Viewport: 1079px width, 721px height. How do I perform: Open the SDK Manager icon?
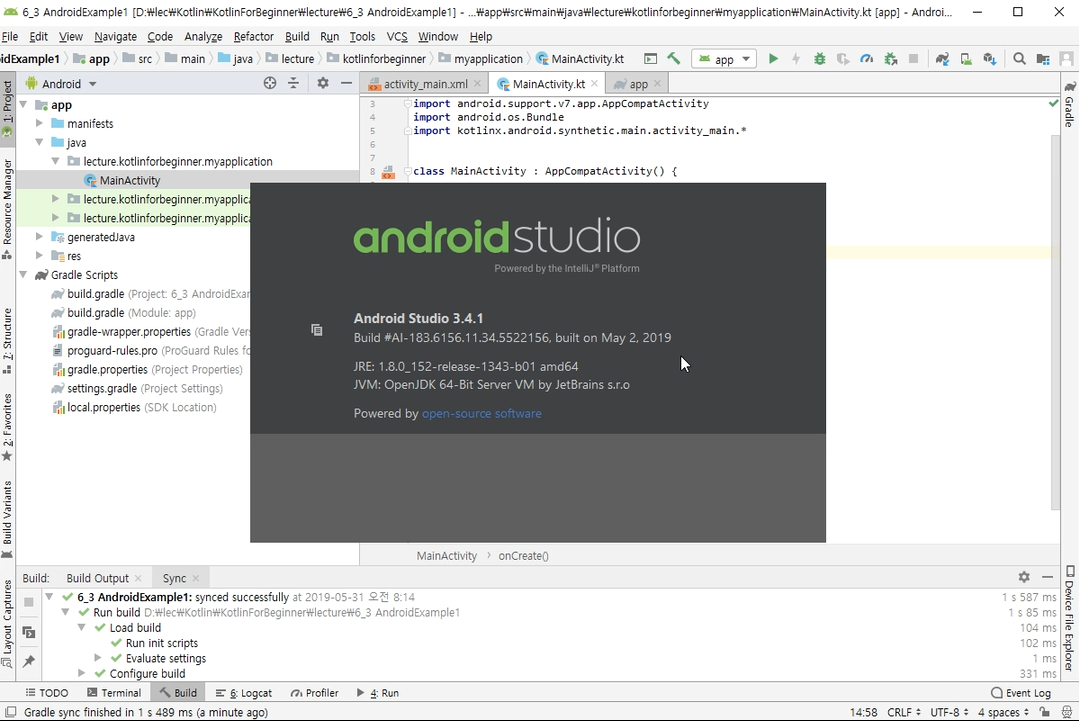tap(990, 59)
